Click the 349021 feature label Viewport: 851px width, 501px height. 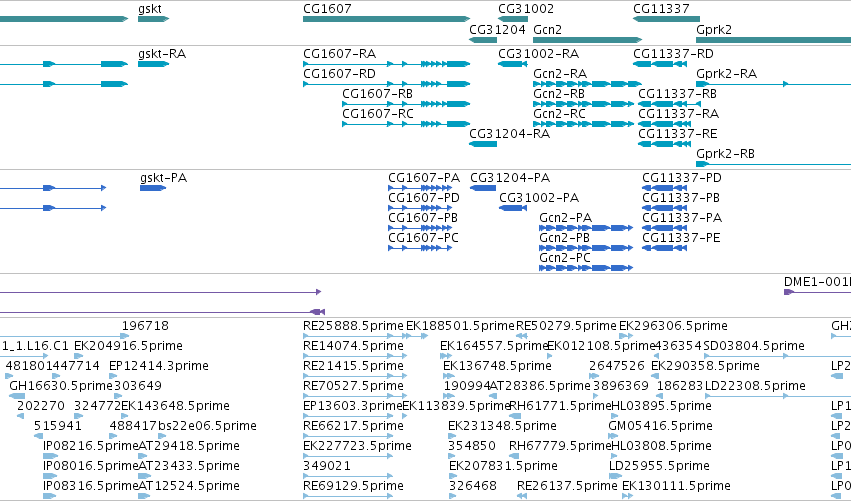pyautogui.click(x=327, y=466)
